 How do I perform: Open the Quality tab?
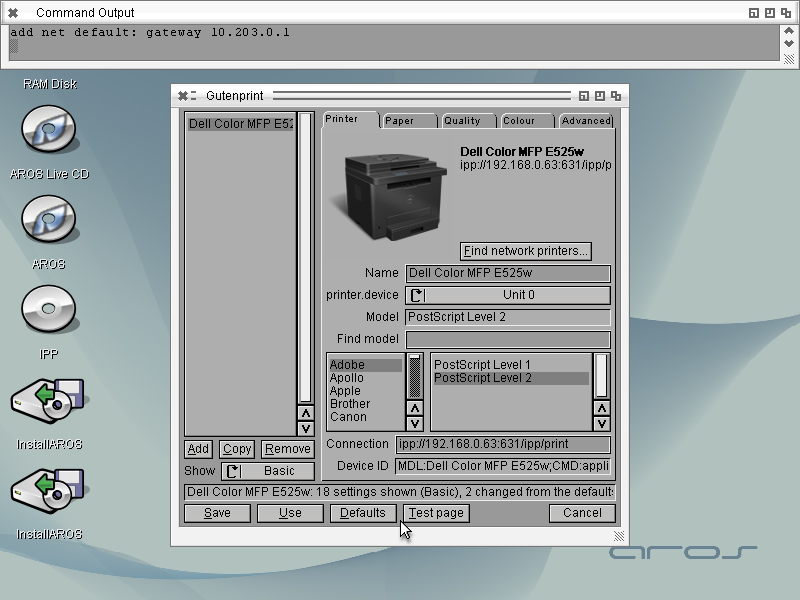click(468, 121)
